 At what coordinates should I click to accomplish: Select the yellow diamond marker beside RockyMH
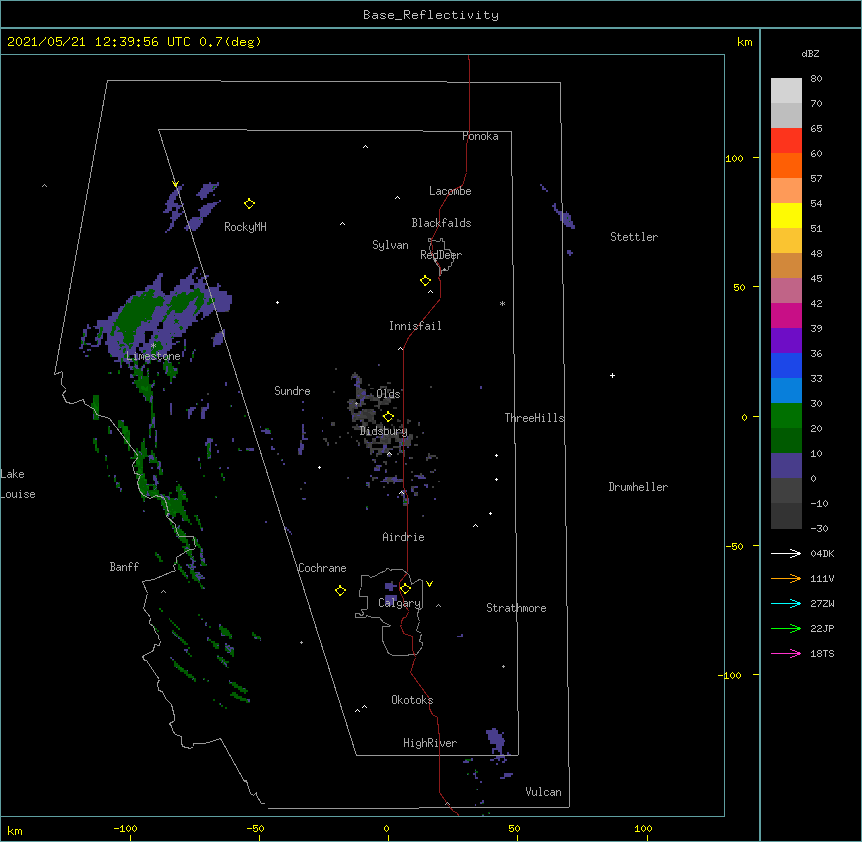pos(250,204)
